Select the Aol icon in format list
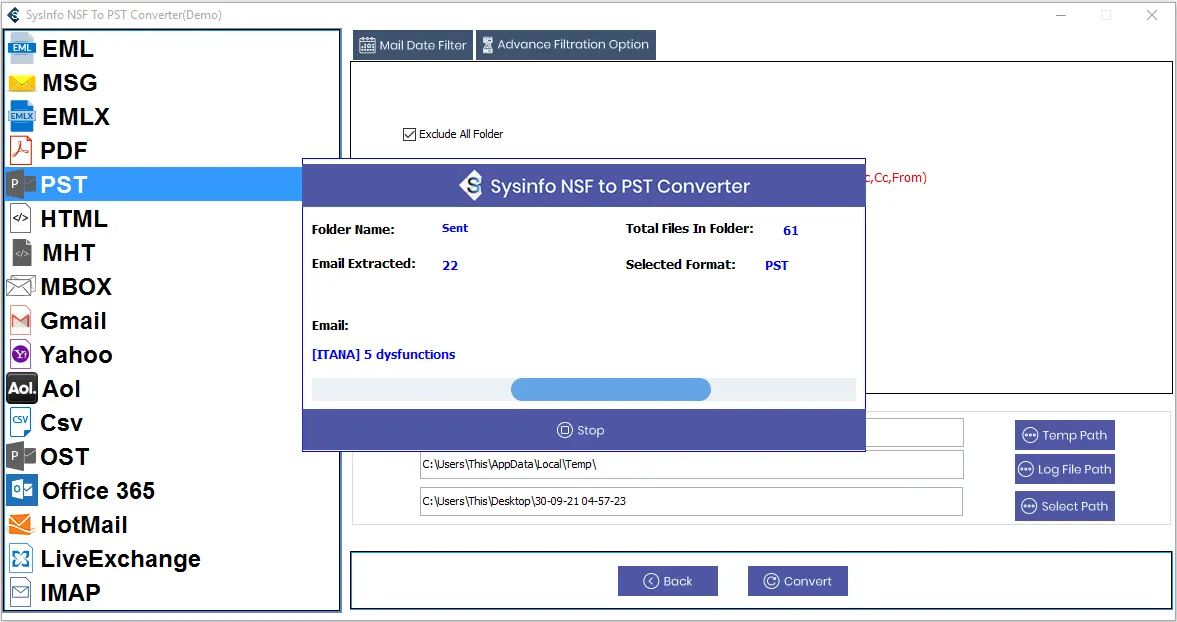The image size is (1177, 622). [x=22, y=389]
